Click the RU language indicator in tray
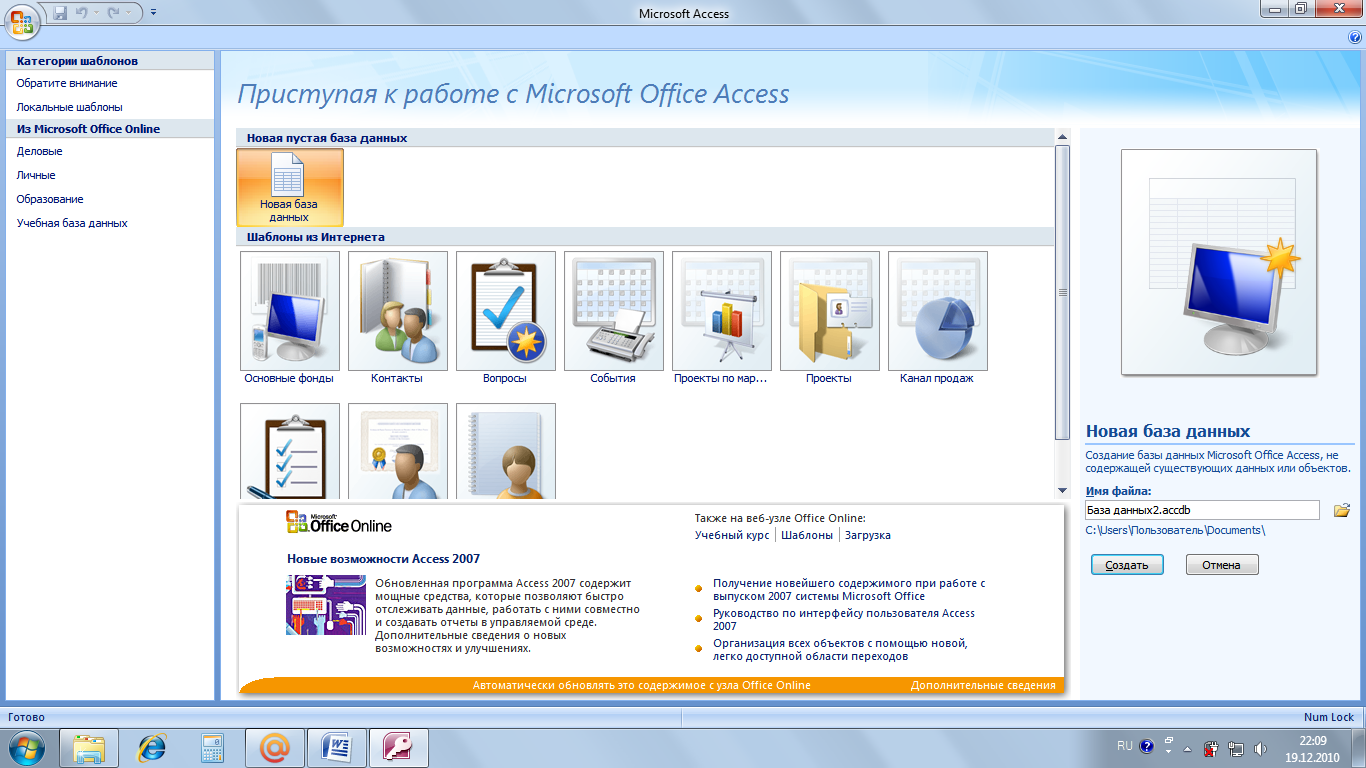 [x=1125, y=746]
